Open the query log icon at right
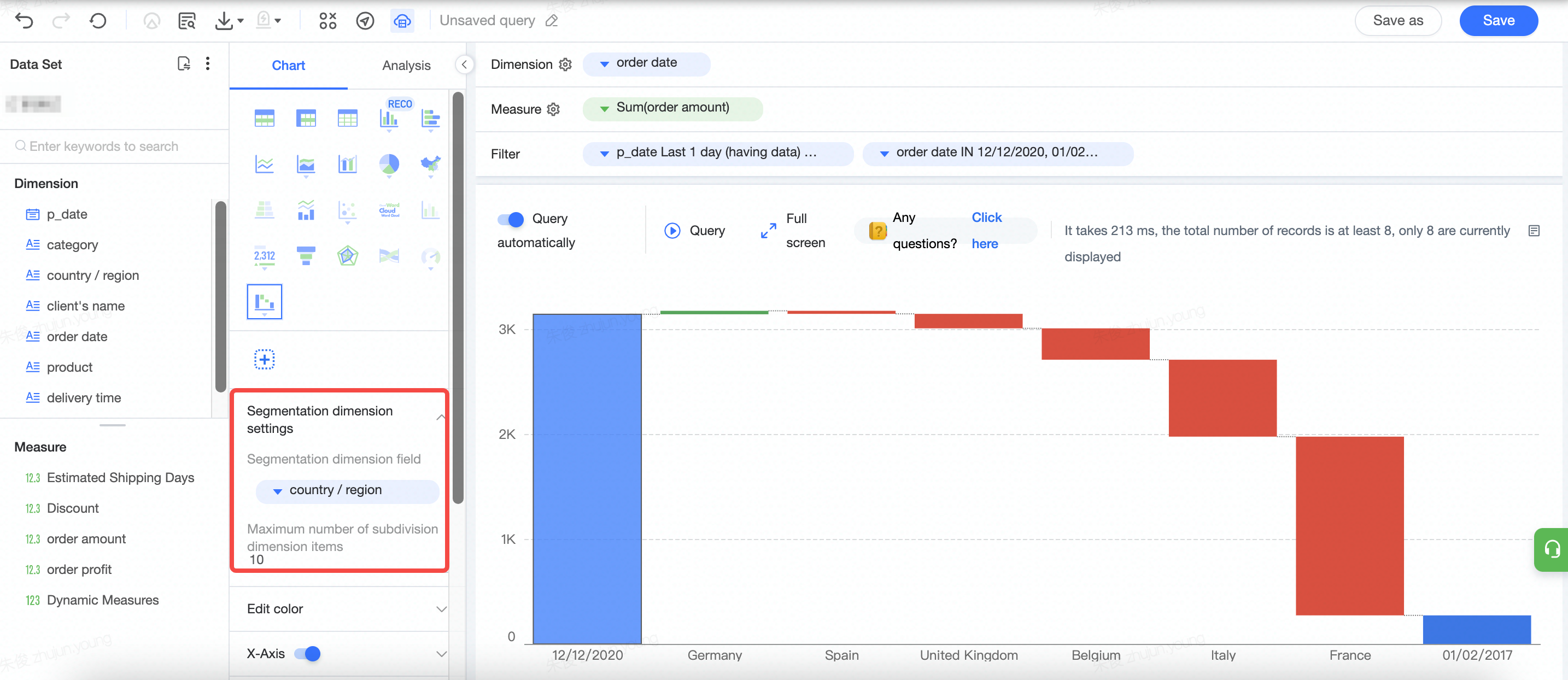1568x680 pixels. point(1534,231)
